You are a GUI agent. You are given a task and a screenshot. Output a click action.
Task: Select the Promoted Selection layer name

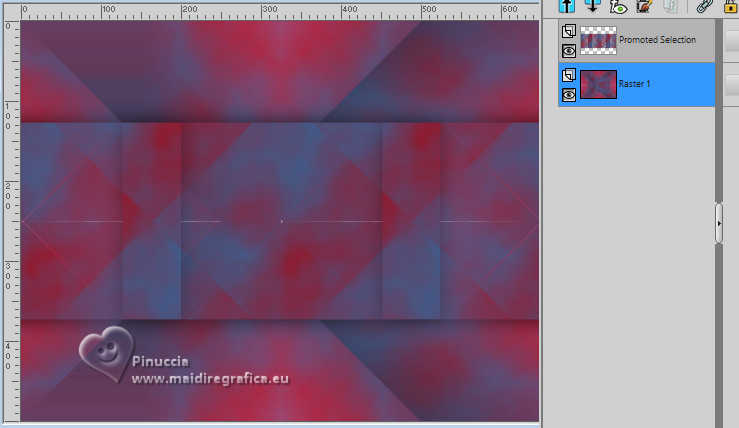coord(657,40)
